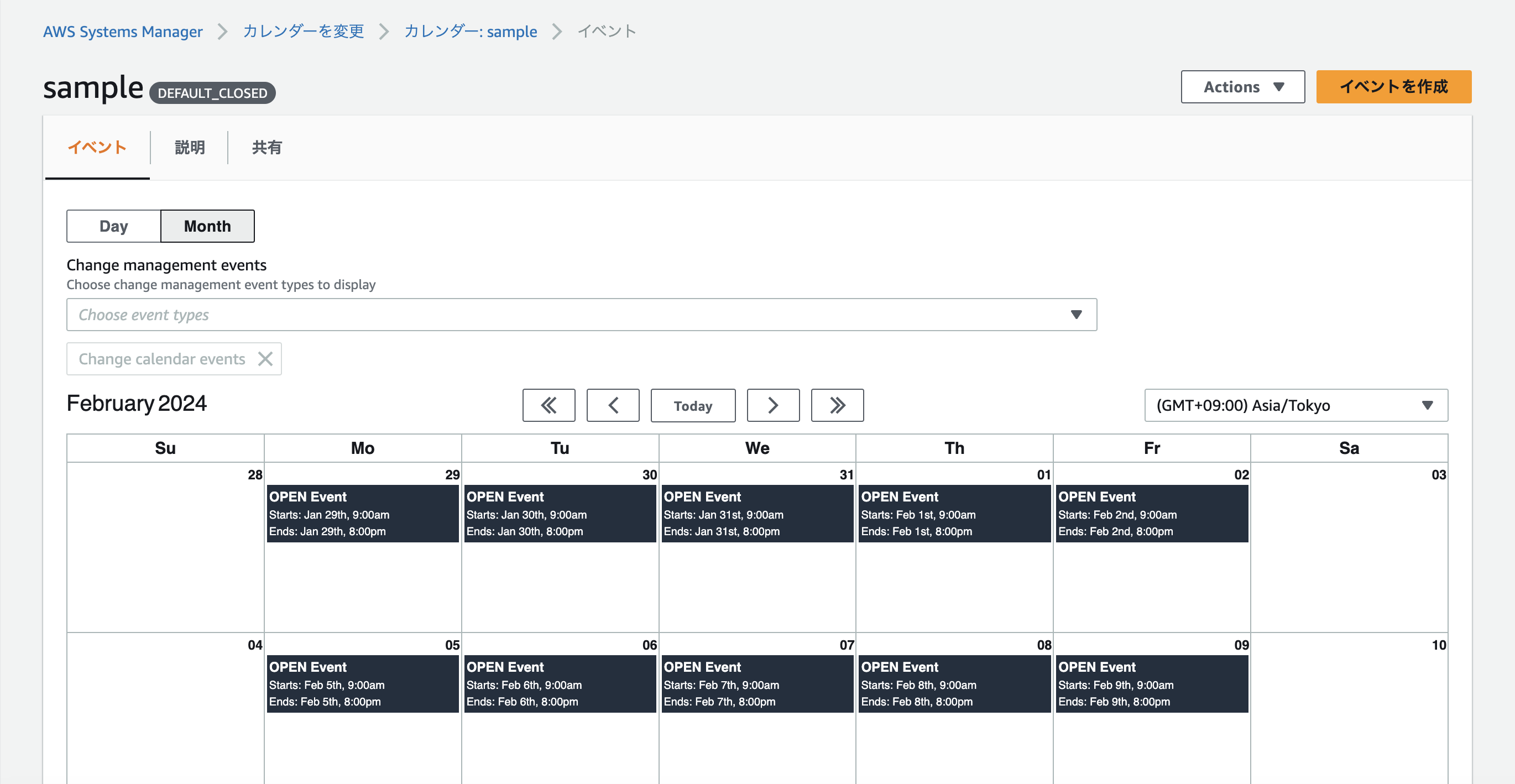This screenshot has width=1515, height=784.
Task: Click the Actions button caret icon
Action: 1278,87
